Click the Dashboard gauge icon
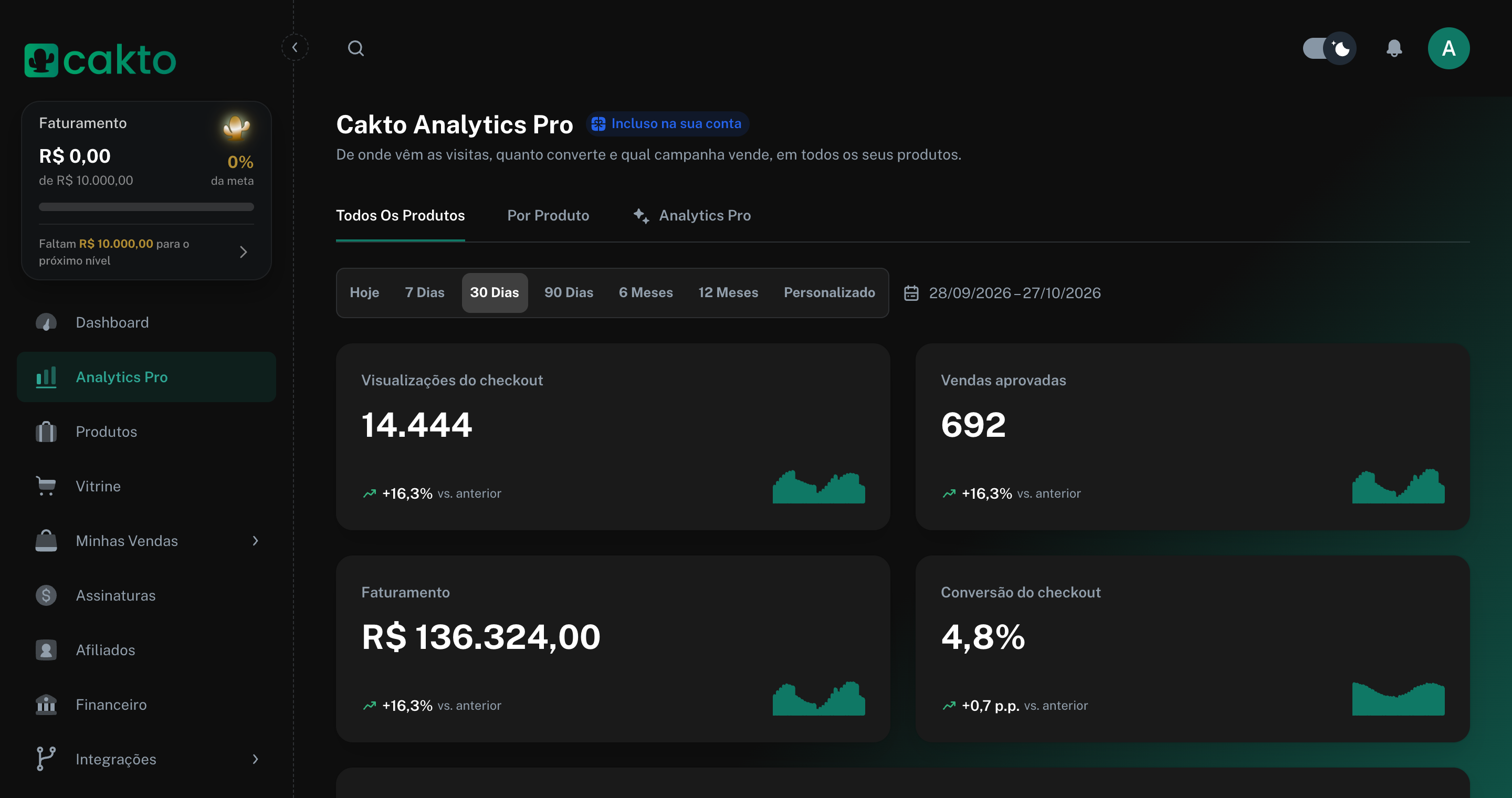 (x=46, y=323)
